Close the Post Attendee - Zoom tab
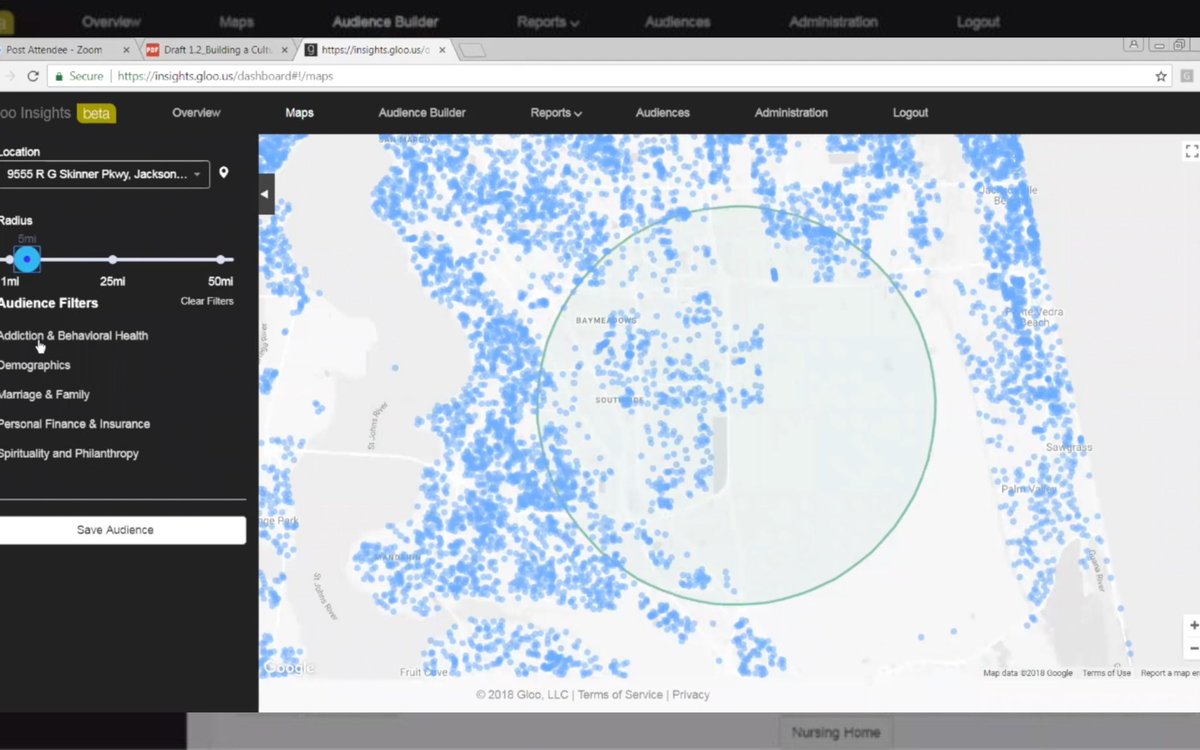 point(127,49)
